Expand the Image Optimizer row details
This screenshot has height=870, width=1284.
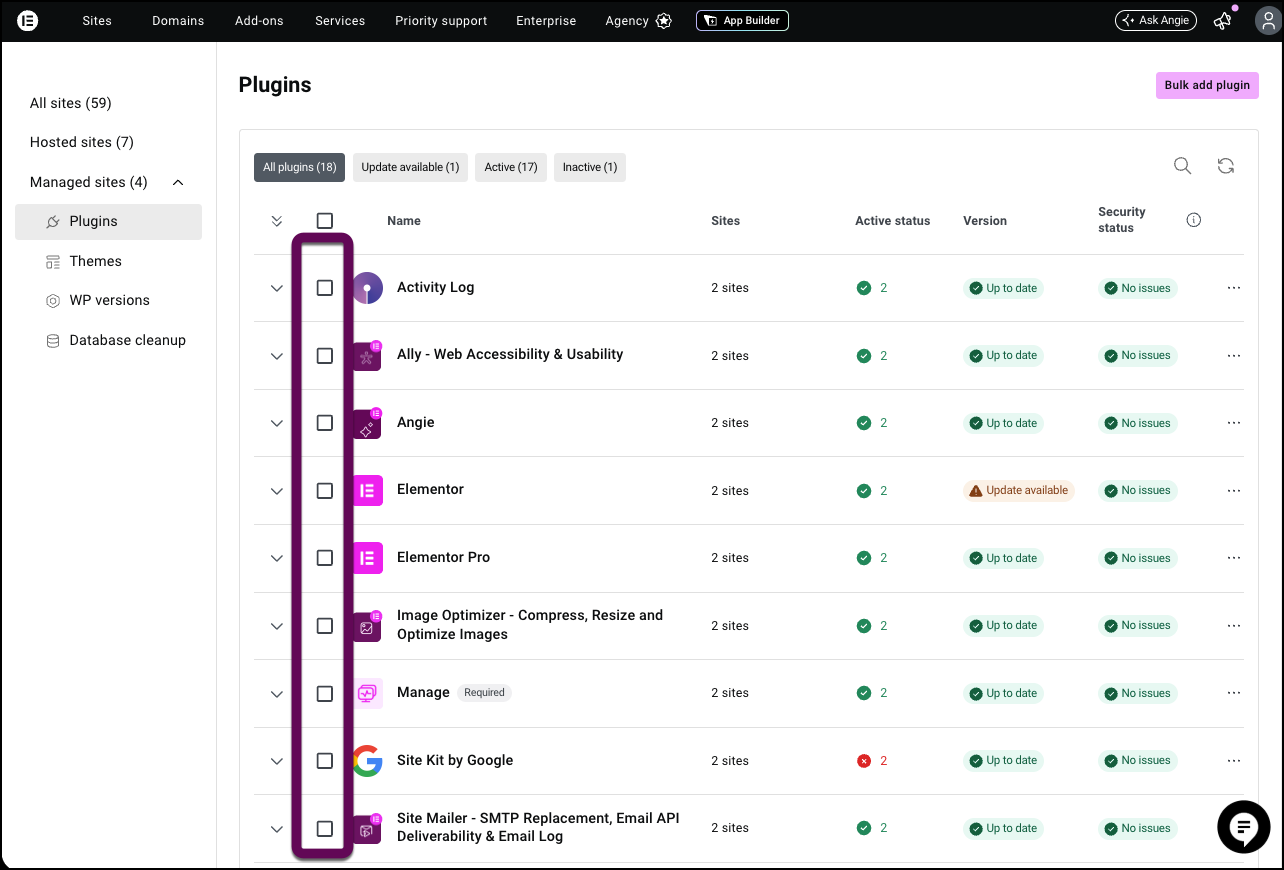click(277, 626)
